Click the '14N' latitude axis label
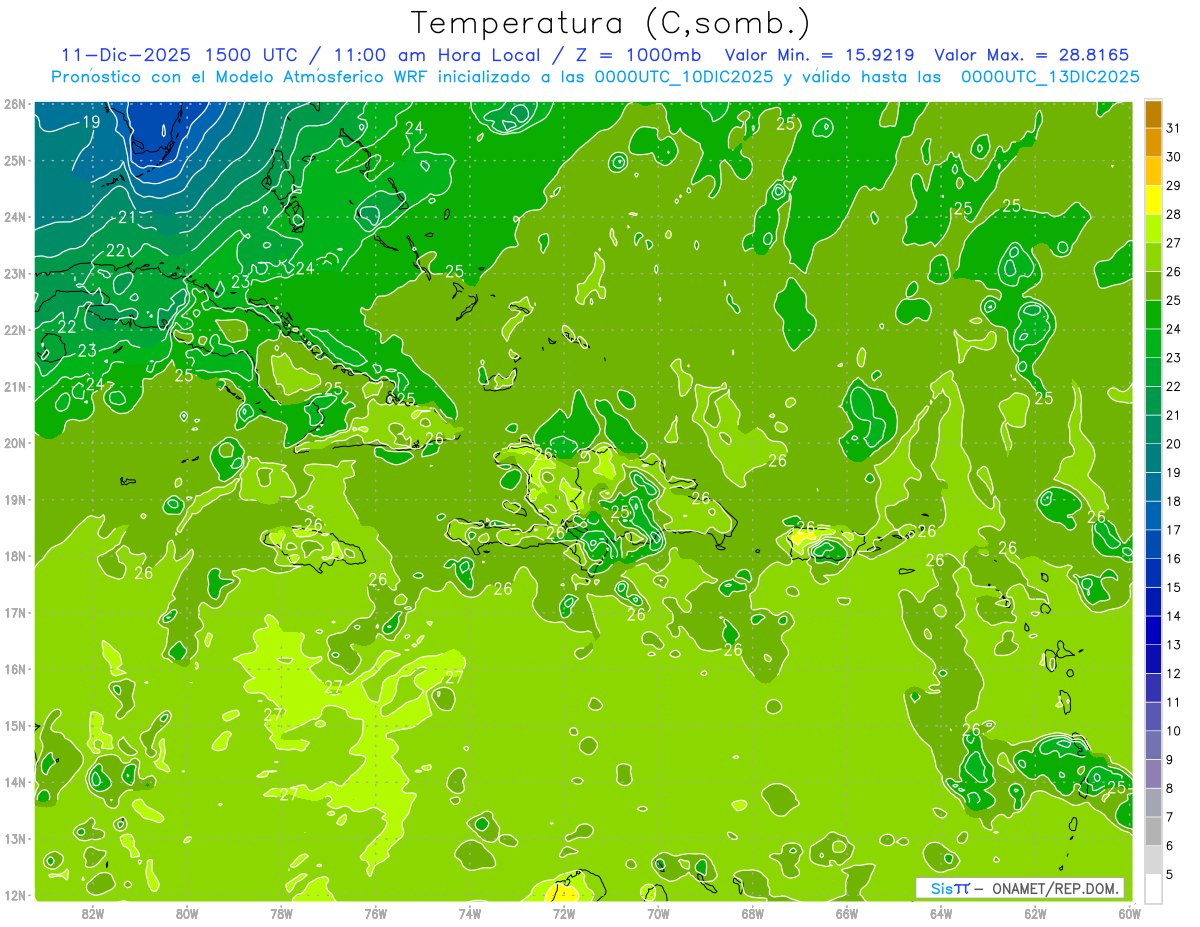 [x=15, y=782]
